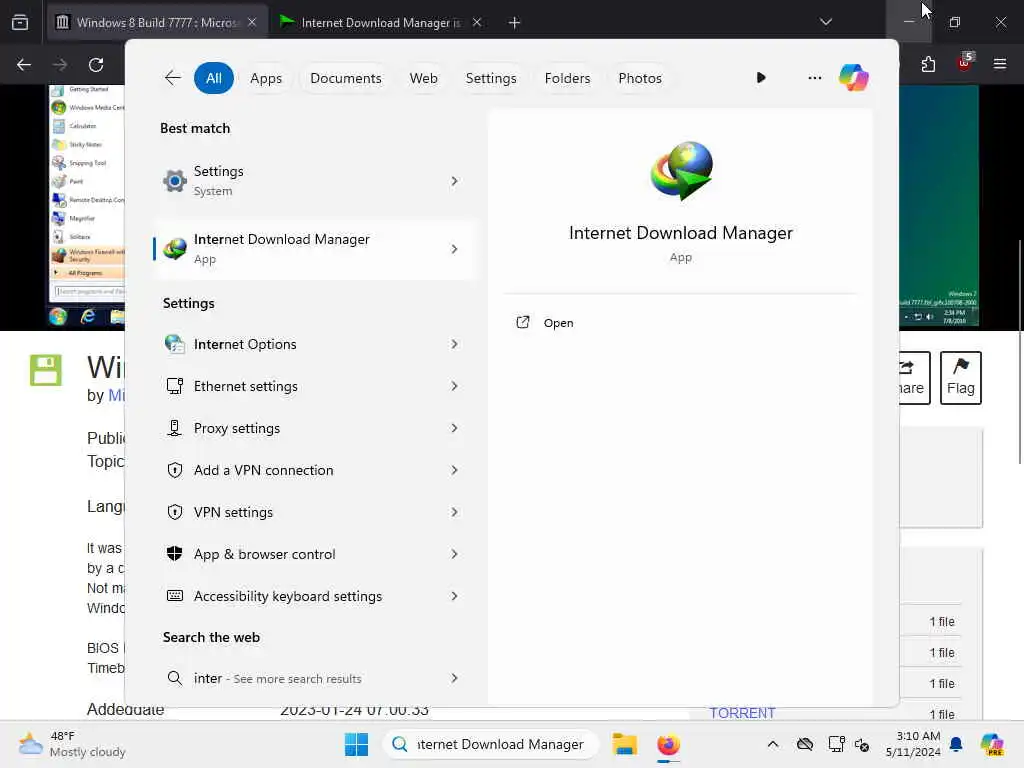Close the Windows 8 Build 7777 tab
The image size is (1024, 768).
click(x=252, y=22)
